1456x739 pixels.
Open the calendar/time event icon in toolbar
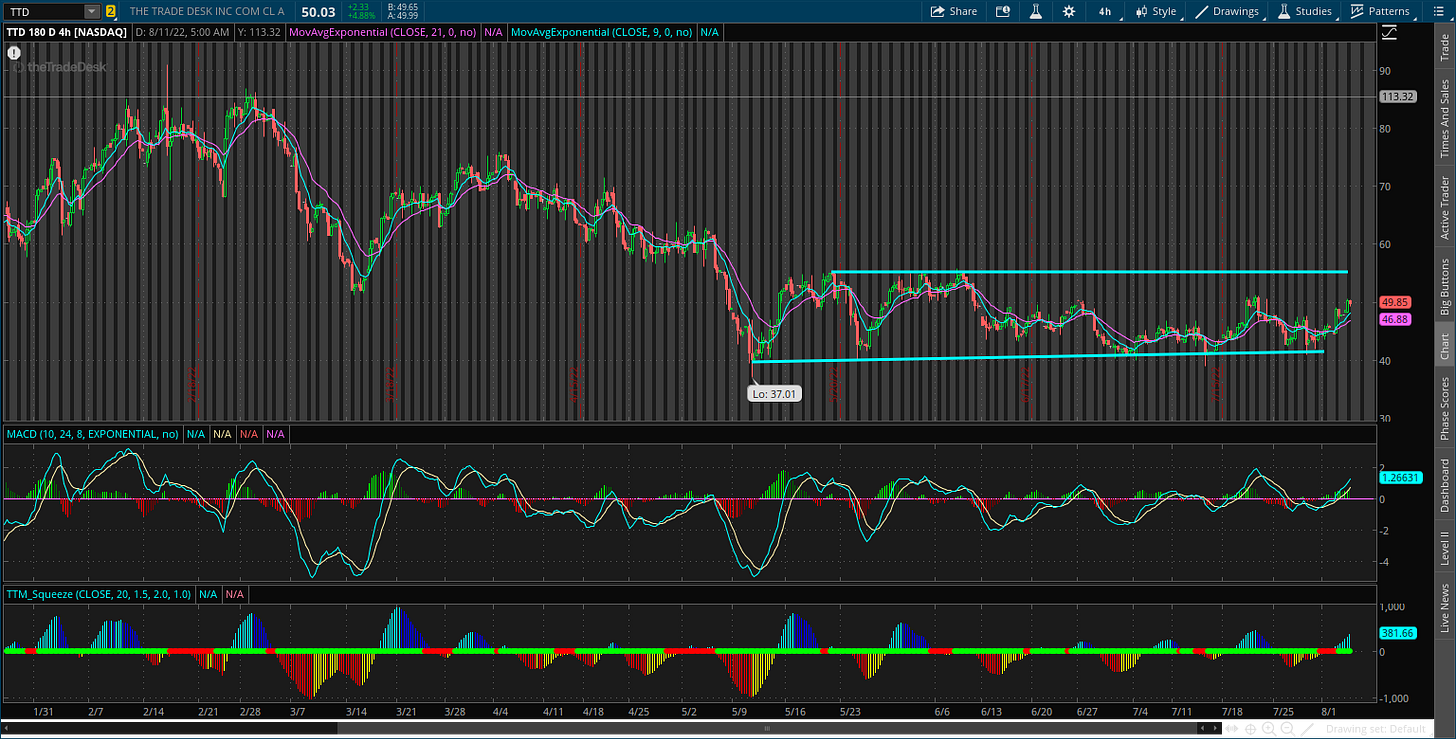1003,11
